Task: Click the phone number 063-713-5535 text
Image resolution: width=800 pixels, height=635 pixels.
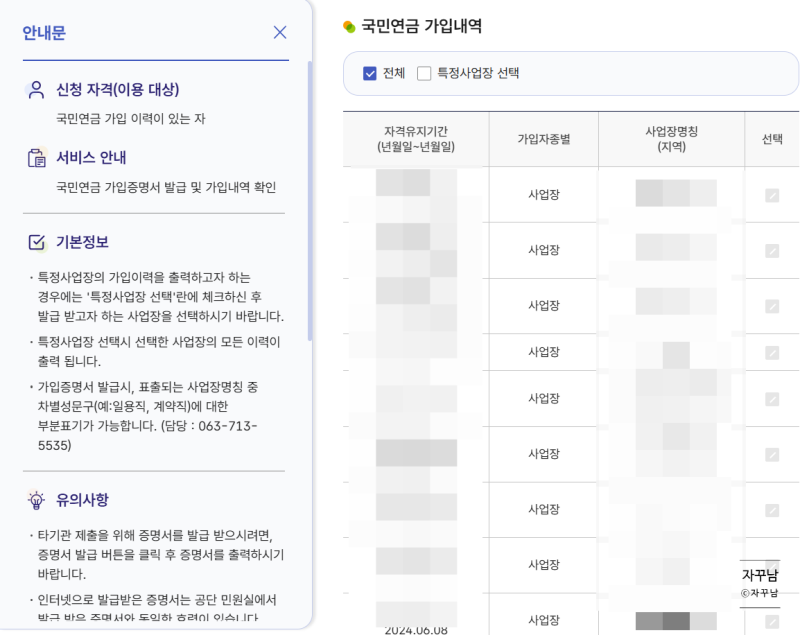Action: click(147, 436)
